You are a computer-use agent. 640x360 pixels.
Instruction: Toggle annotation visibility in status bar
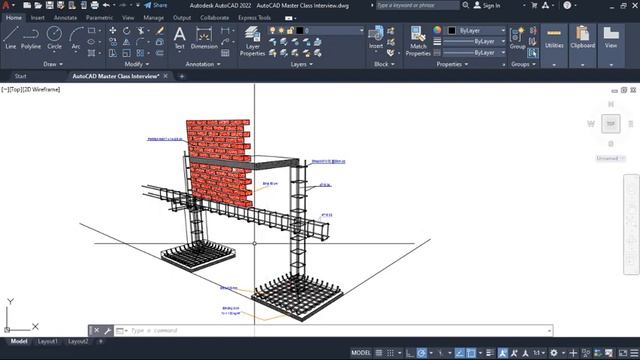pos(502,353)
